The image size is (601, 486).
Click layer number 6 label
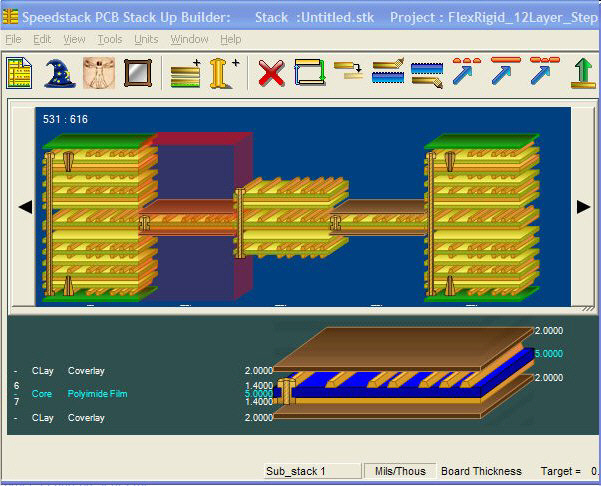click(16, 386)
